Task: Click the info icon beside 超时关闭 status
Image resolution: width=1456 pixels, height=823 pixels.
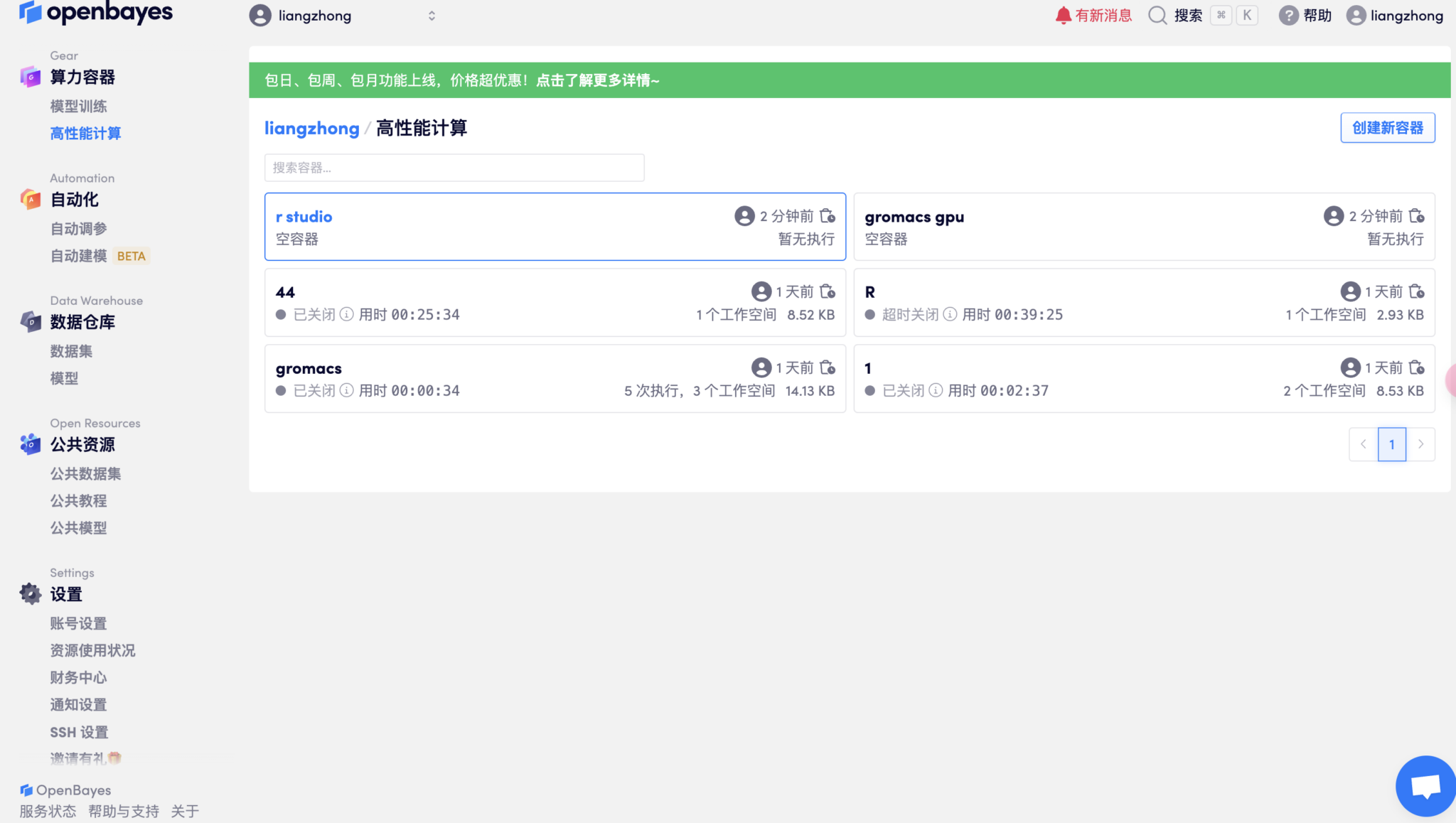Action: coord(950,314)
